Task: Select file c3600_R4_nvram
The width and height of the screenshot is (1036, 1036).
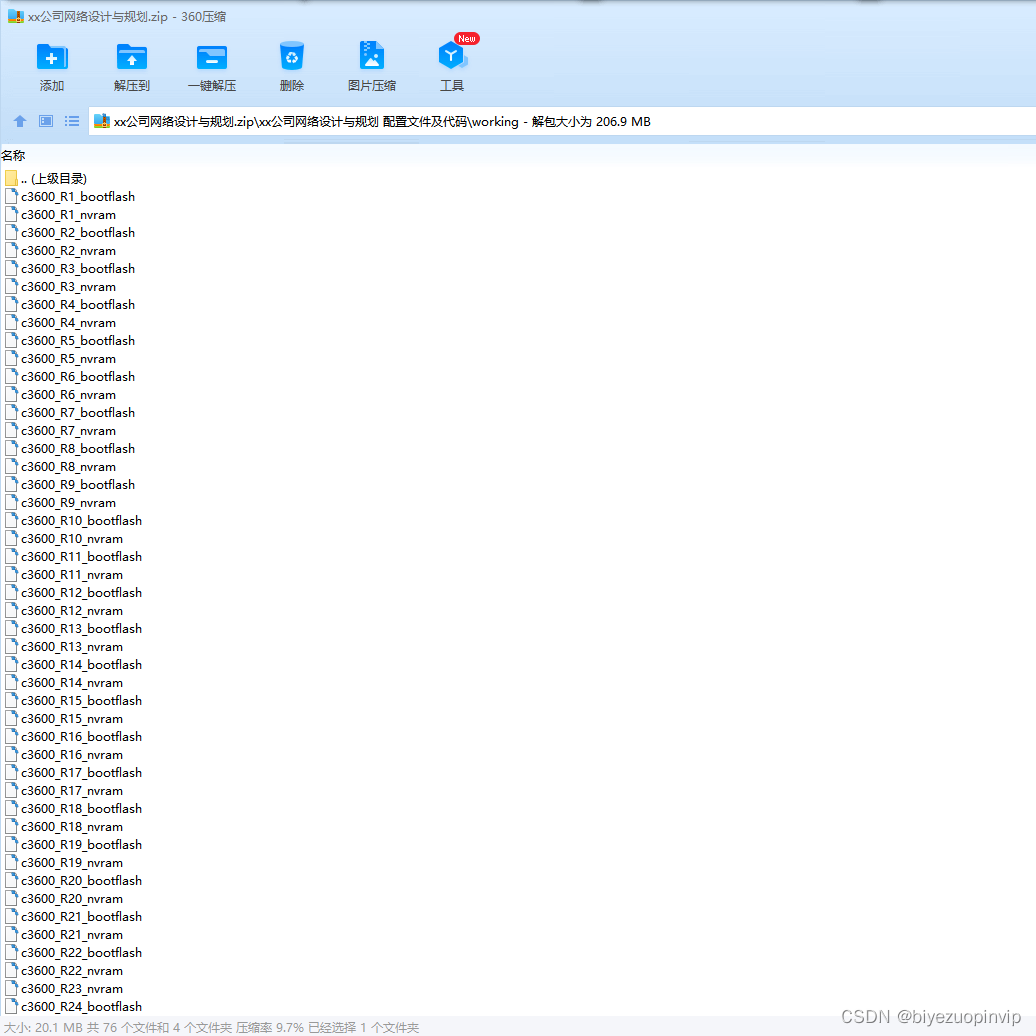Action: pyautogui.click(x=60, y=323)
